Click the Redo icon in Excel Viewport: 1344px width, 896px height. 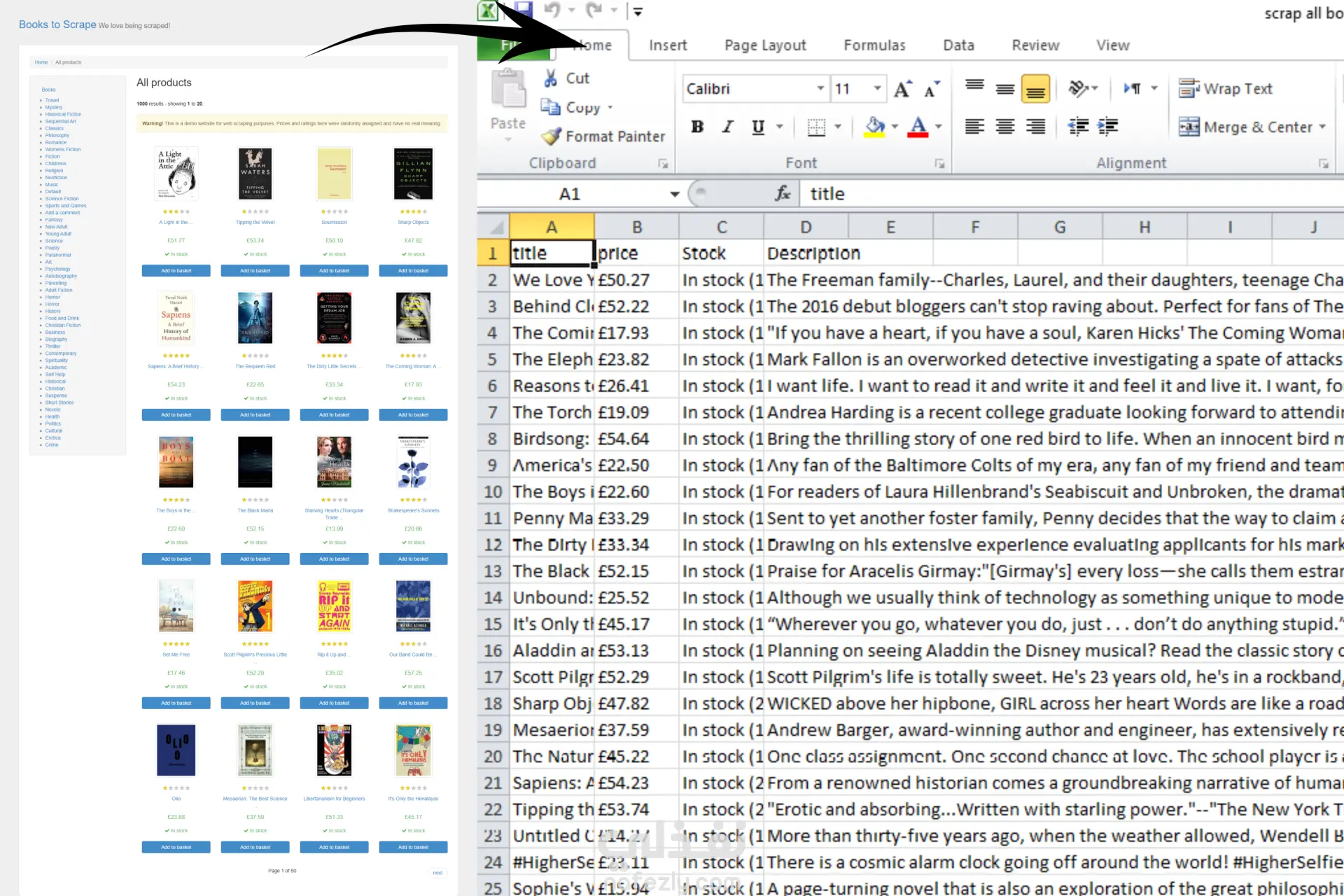(594, 10)
